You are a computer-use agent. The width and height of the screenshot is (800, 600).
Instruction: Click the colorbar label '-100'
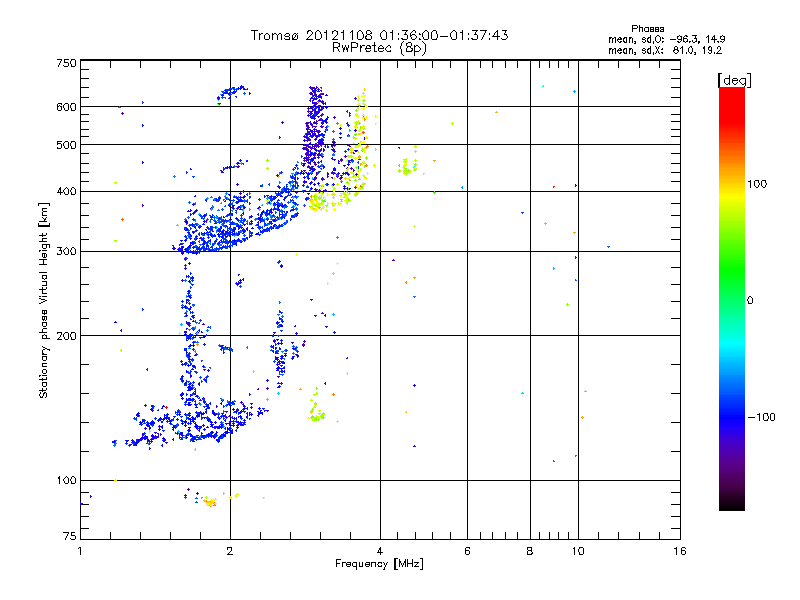tap(762, 417)
